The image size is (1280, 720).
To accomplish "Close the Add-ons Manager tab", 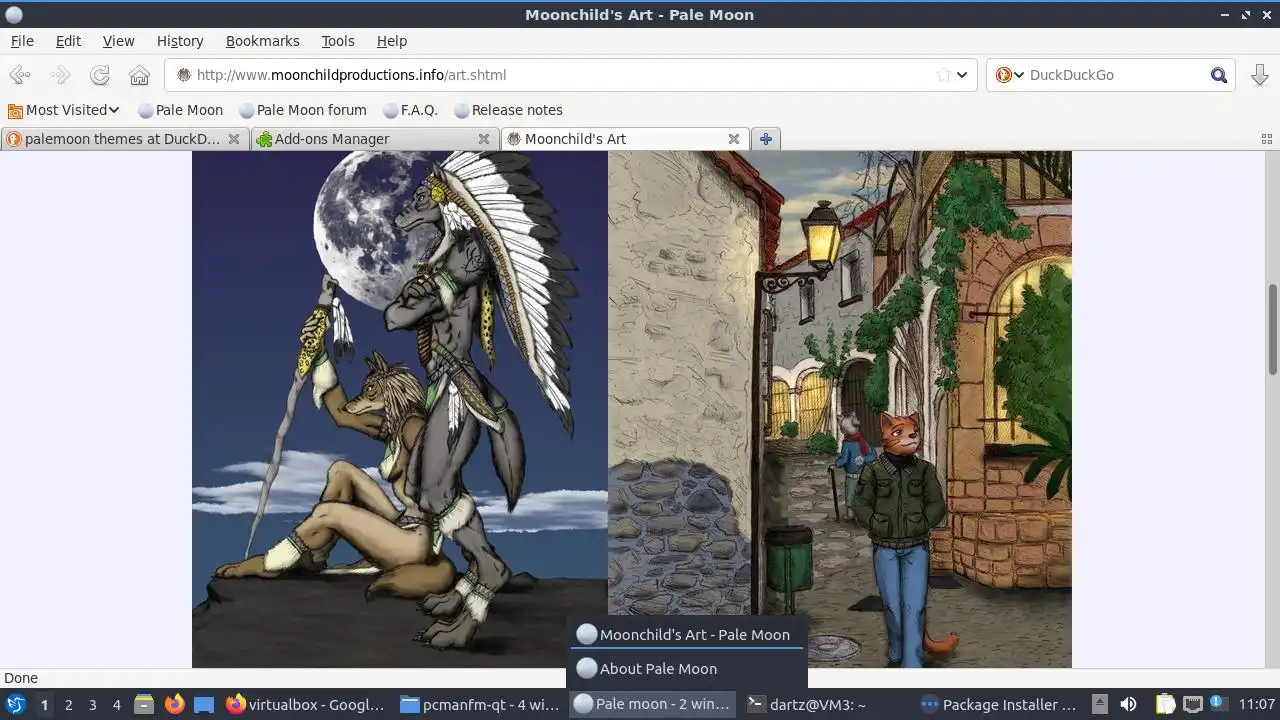I will point(484,139).
